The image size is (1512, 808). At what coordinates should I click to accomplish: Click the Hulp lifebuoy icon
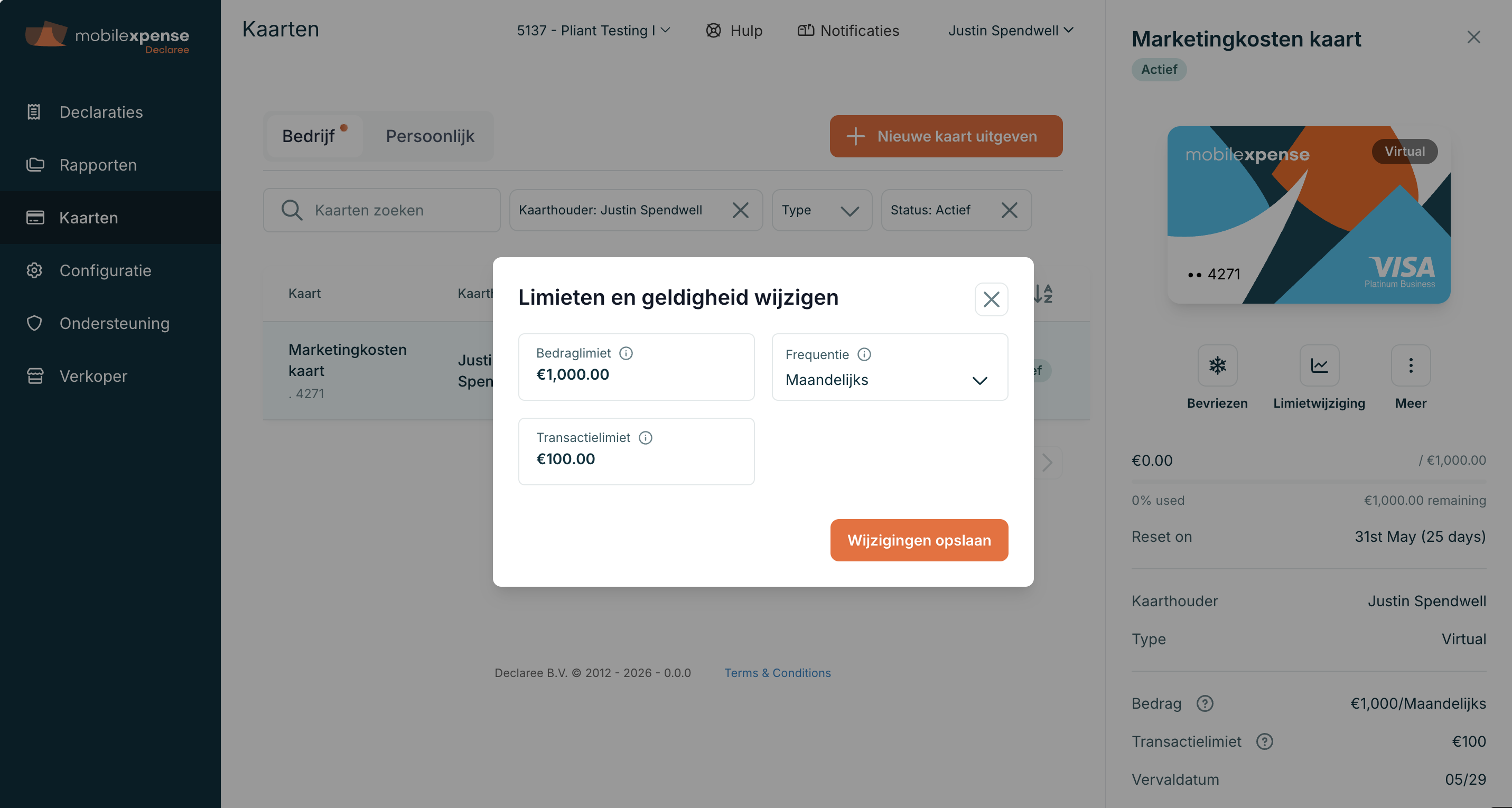pos(713,31)
